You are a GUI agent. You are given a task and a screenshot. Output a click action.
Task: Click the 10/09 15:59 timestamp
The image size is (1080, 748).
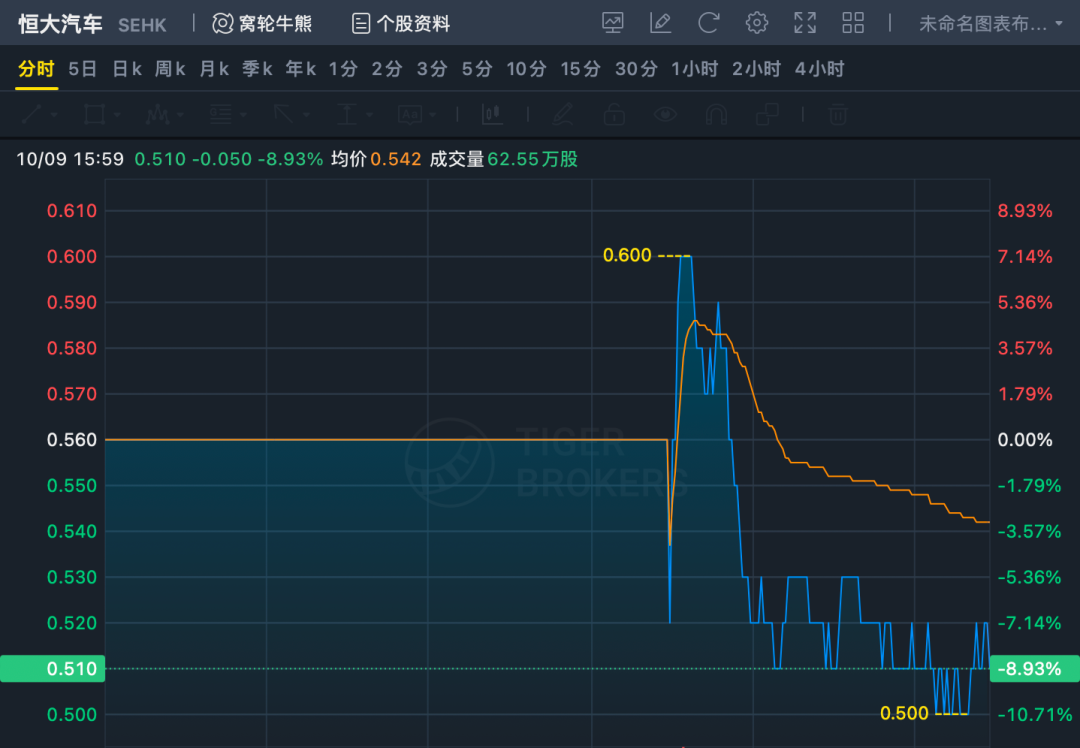(x=70, y=160)
